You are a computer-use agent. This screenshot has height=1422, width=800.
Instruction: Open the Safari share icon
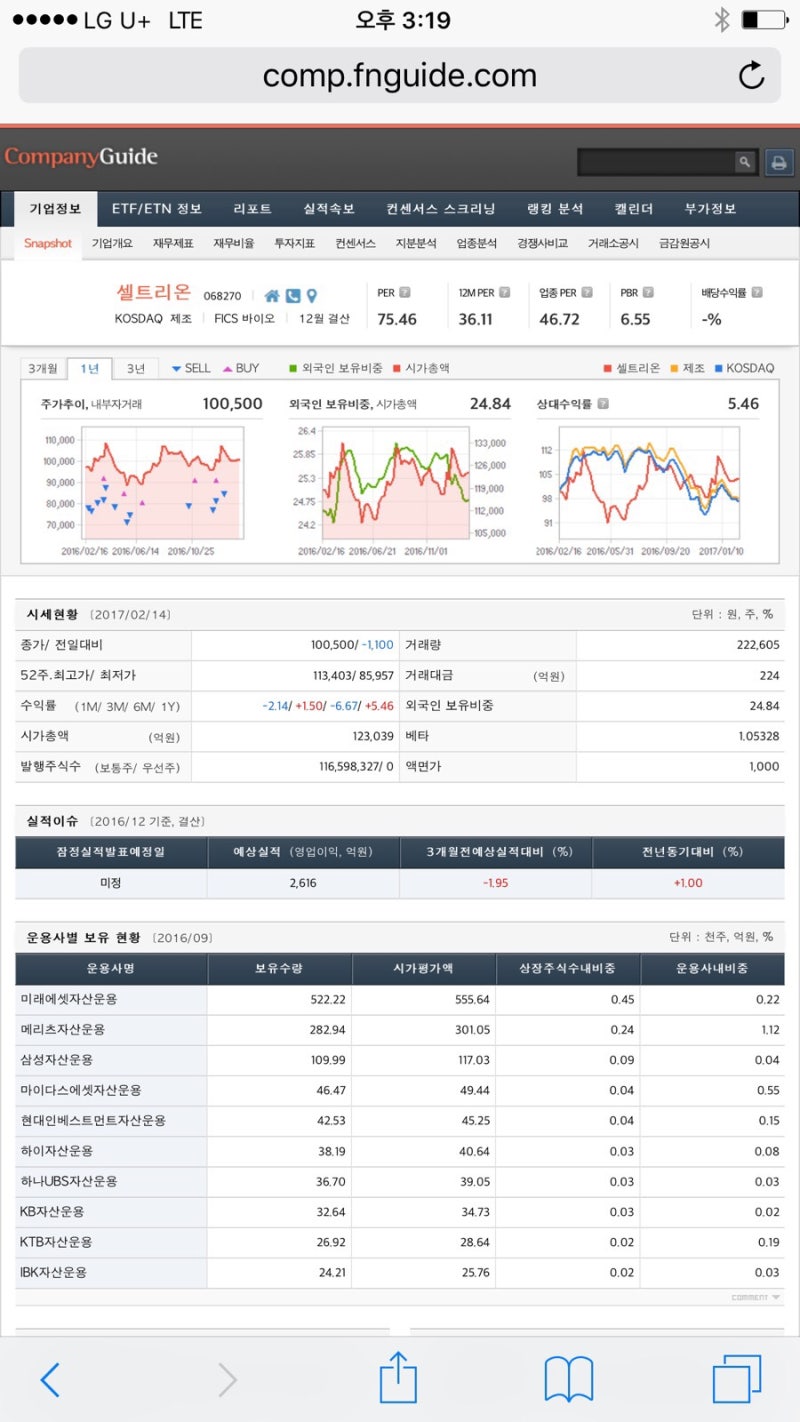[398, 1378]
